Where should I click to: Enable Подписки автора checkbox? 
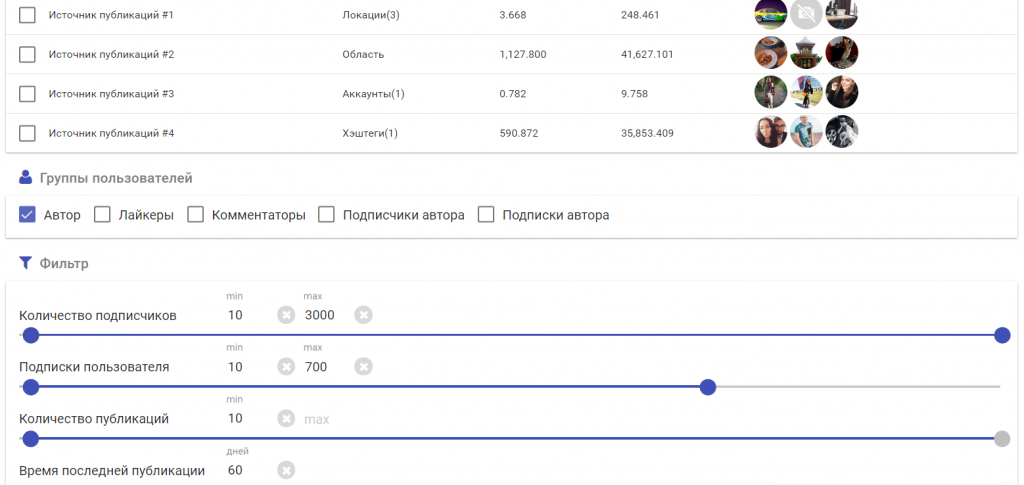[486, 215]
